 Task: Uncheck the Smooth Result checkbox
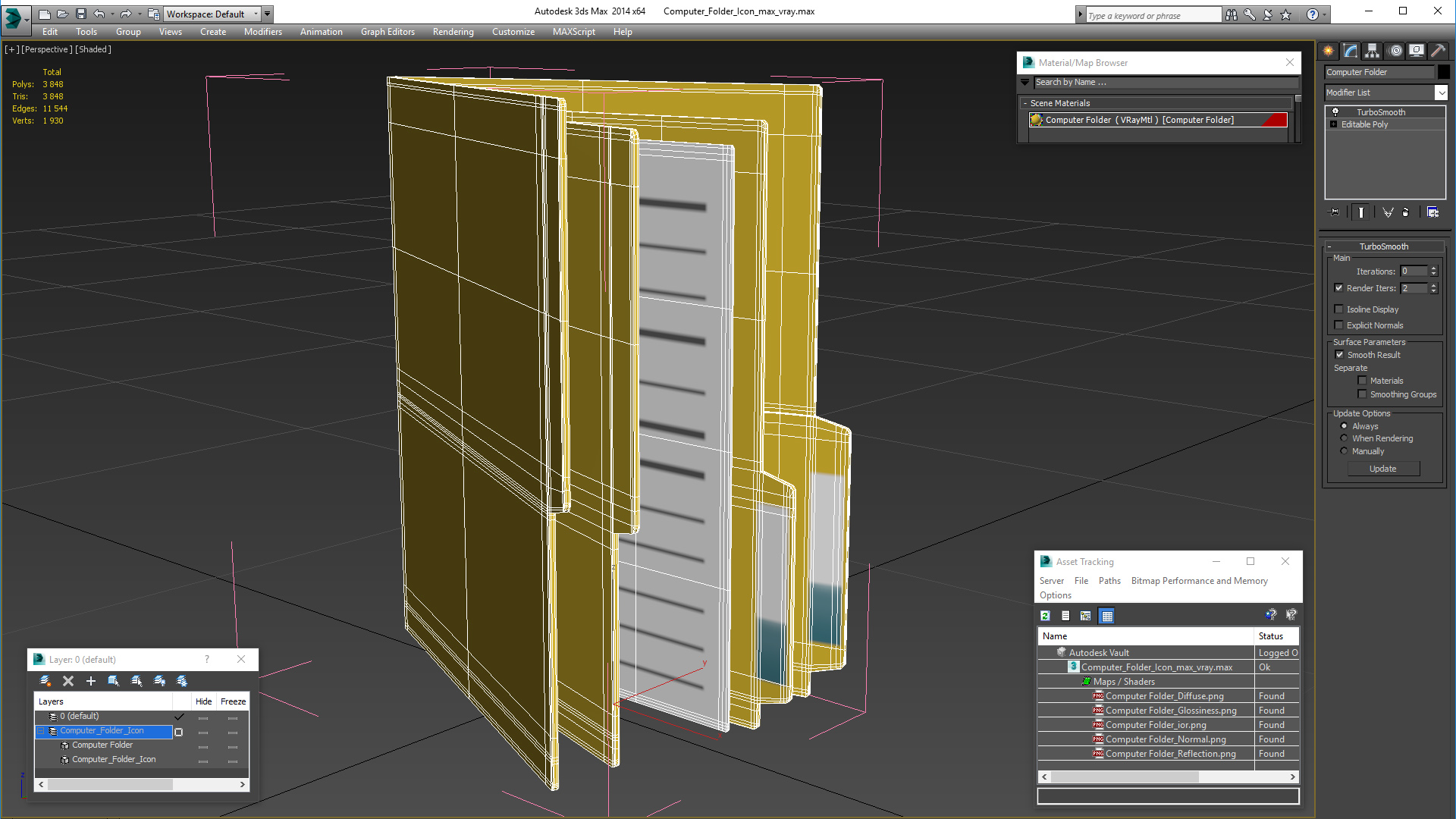coord(1339,355)
